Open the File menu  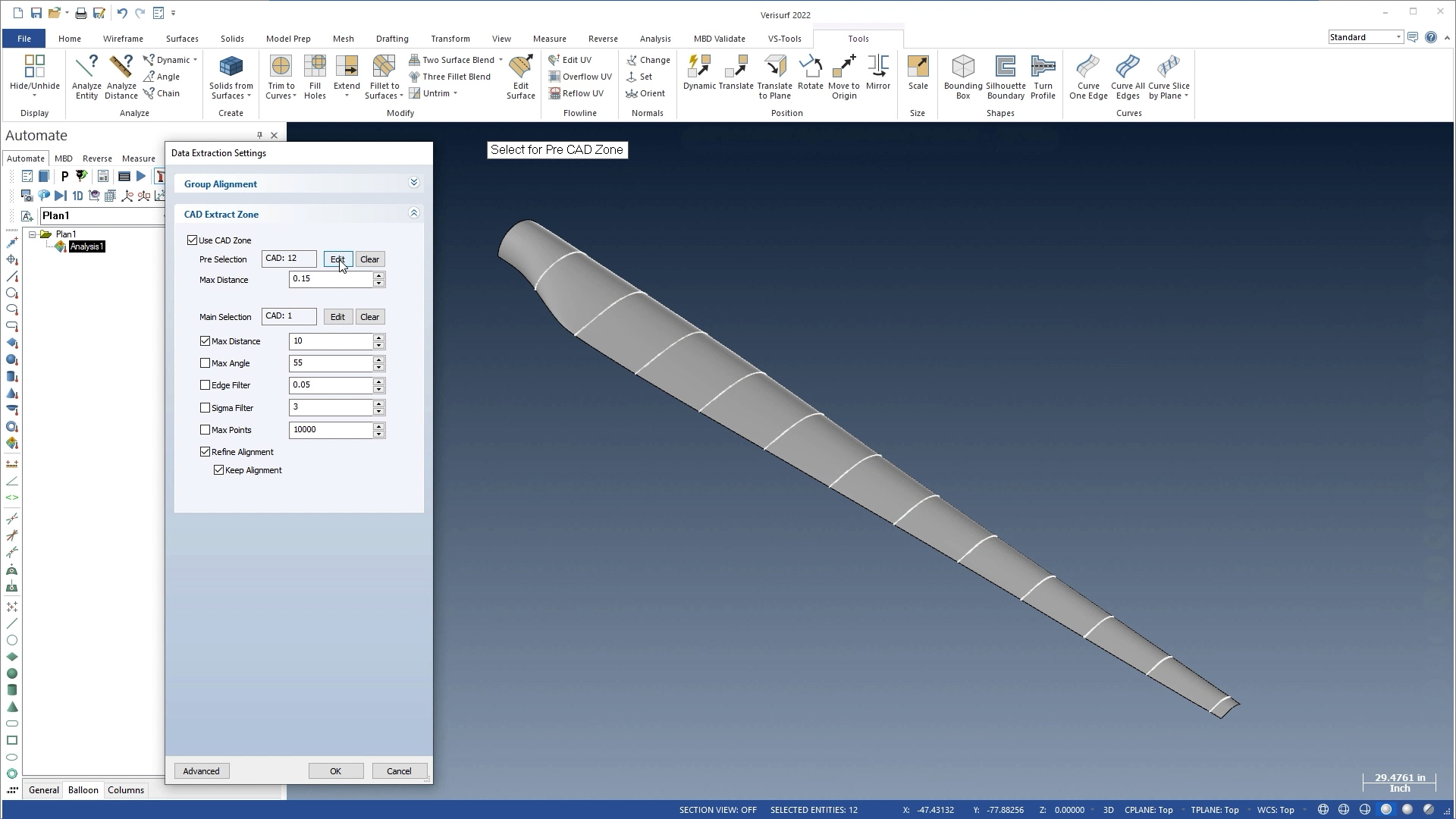tap(24, 39)
